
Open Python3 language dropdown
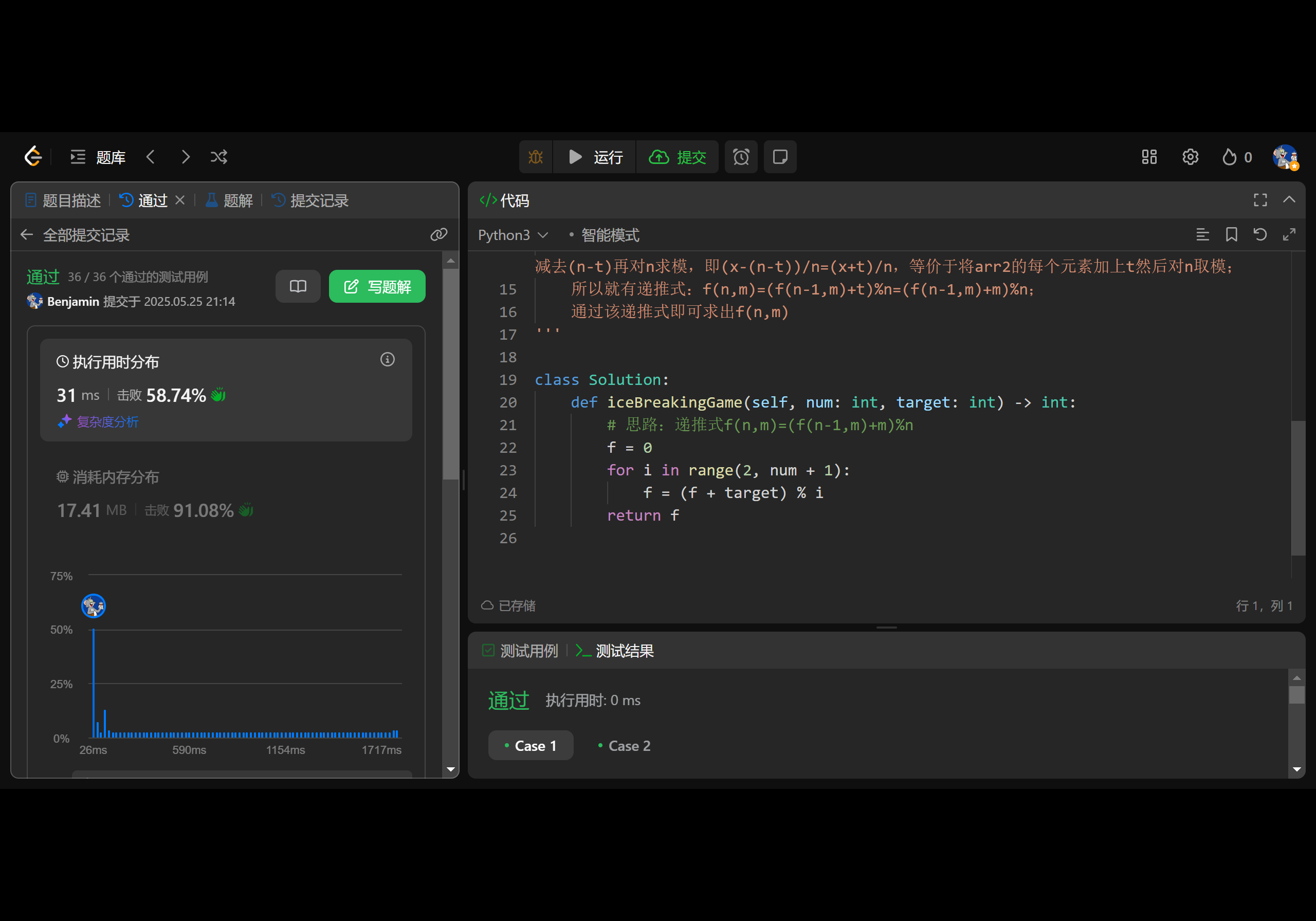[513, 235]
